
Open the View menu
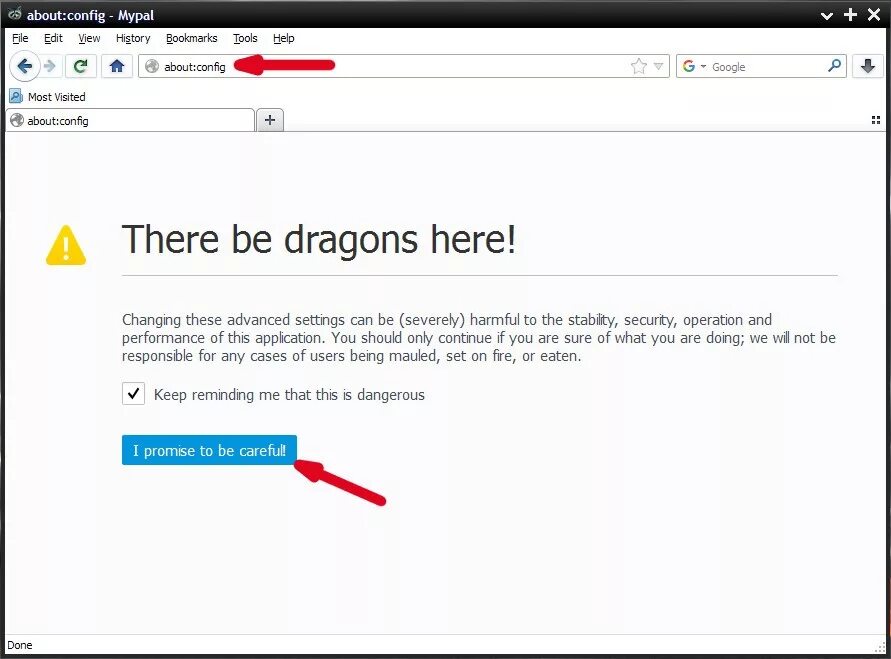89,38
